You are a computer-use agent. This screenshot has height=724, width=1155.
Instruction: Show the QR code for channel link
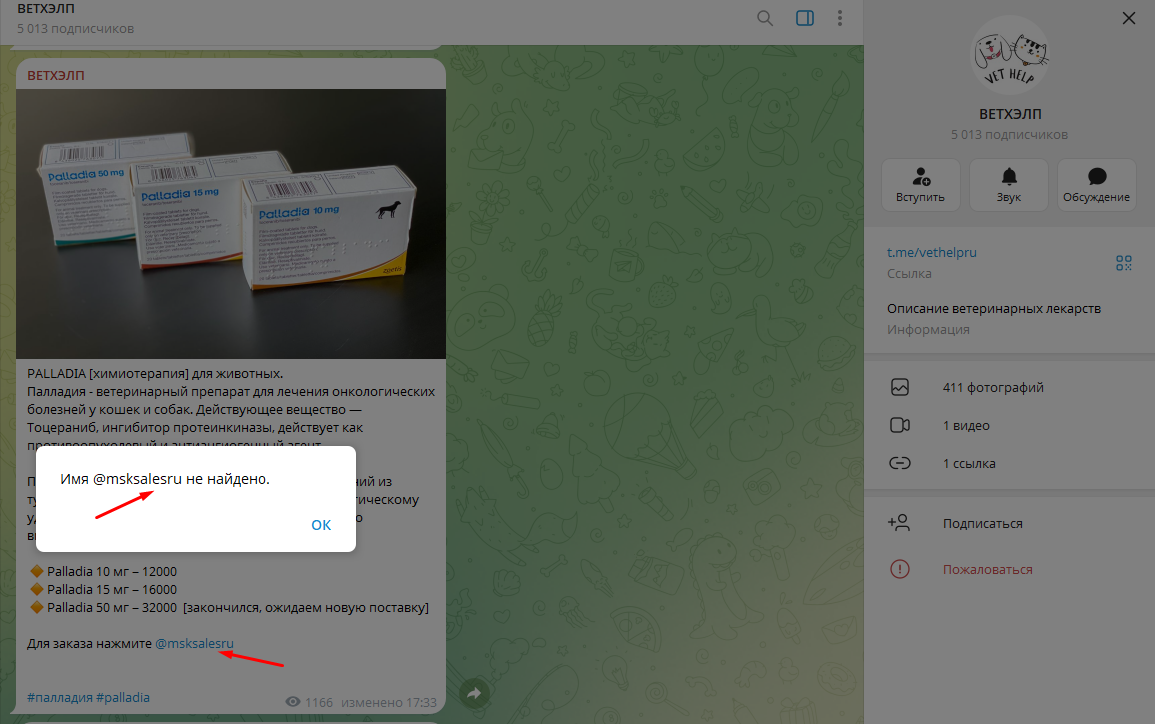click(1123, 263)
